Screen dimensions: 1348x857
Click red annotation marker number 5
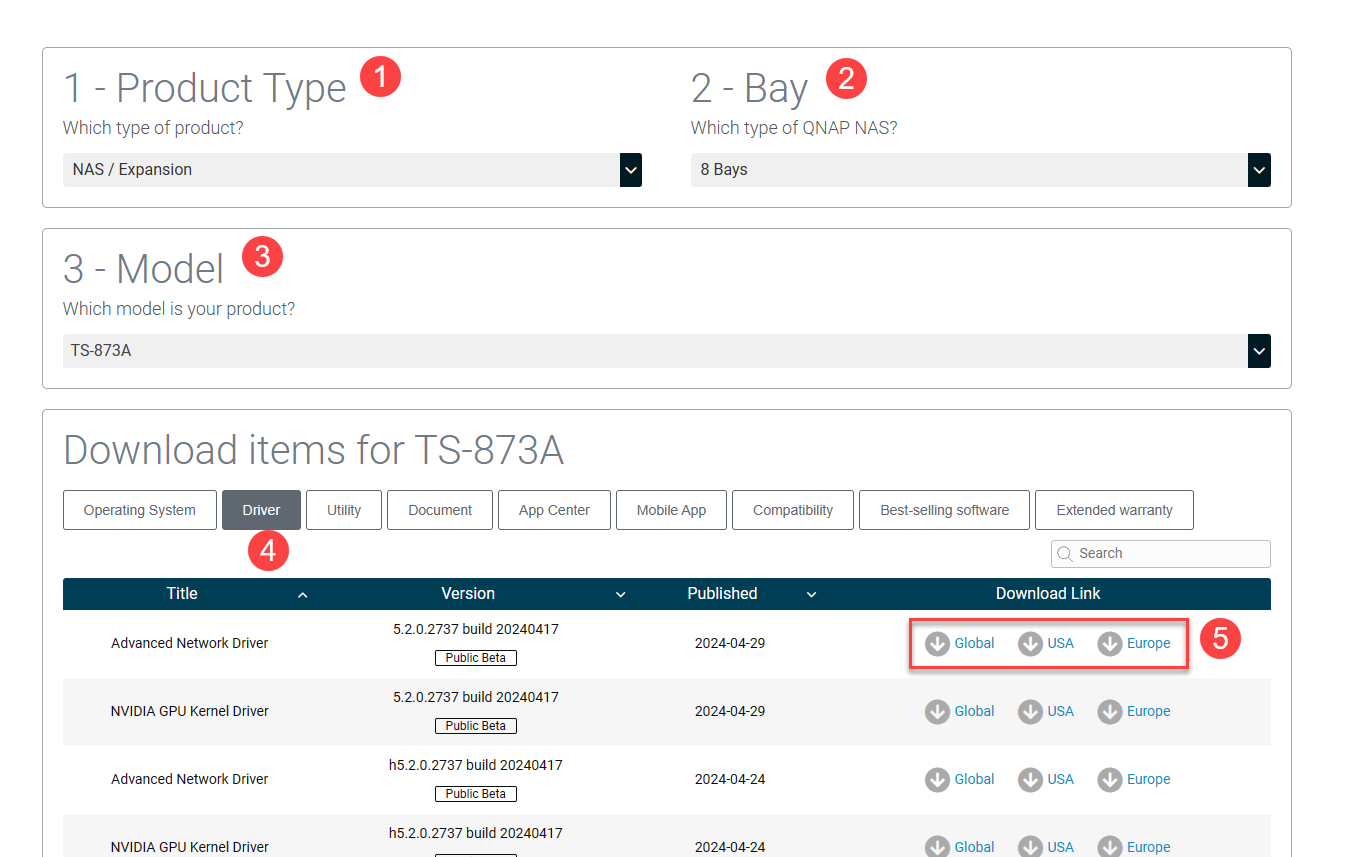(x=1220, y=638)
